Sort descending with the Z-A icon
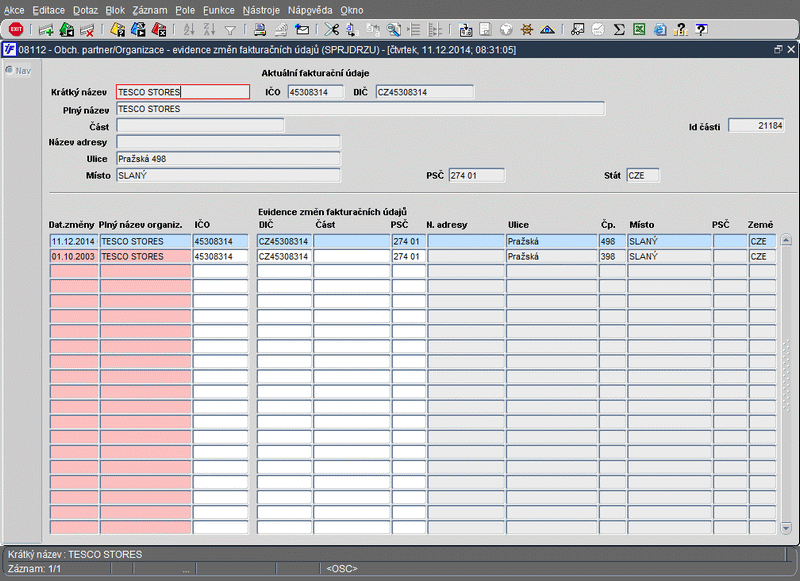The image size is (800, 581). (209, 30)
